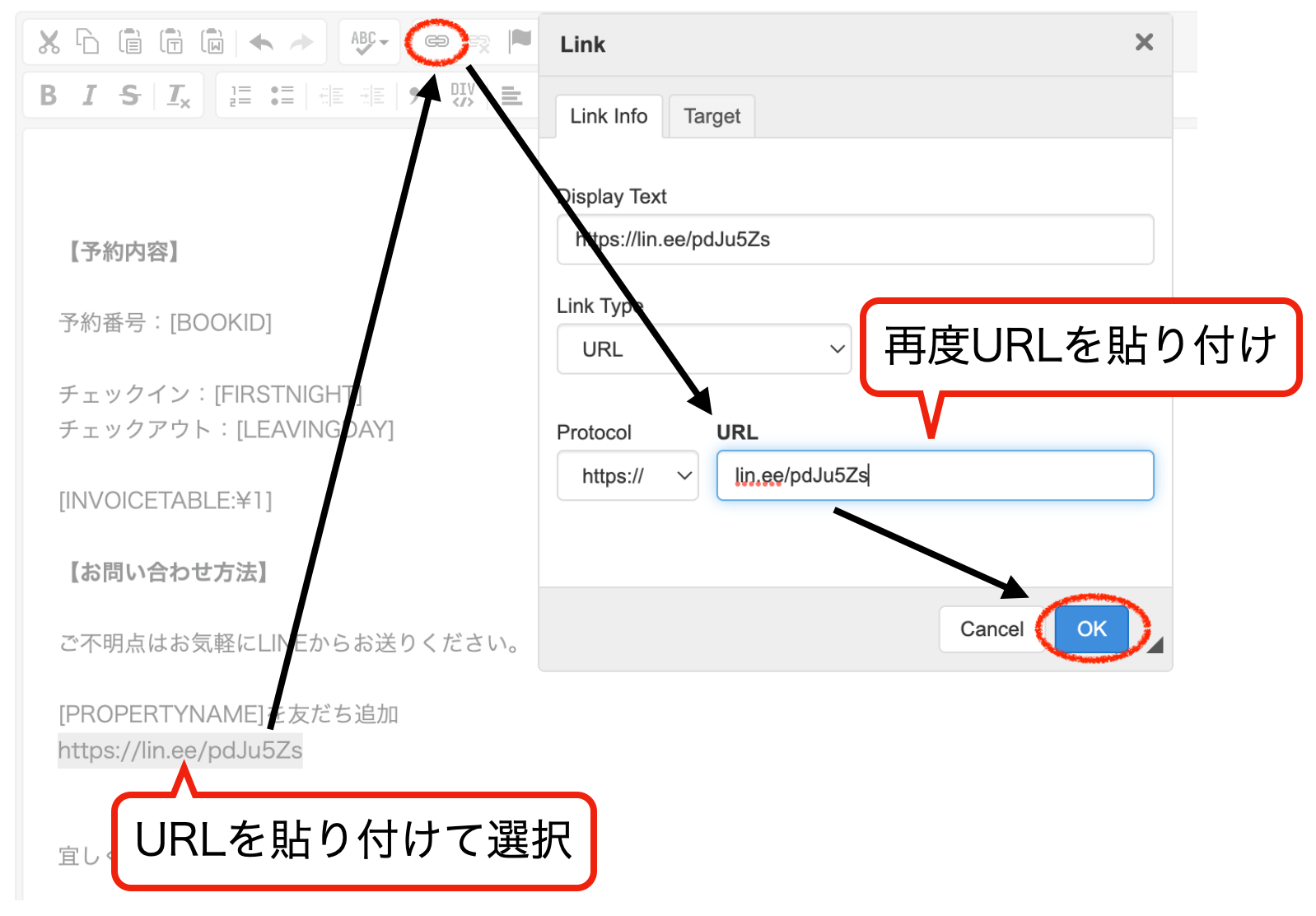Click the Display Text input field
The image size is (1316, 916).
click(x=855, y=240)
